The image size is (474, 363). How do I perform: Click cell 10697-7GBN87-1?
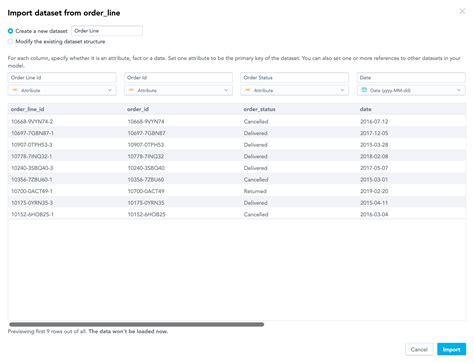pos(32,133)
